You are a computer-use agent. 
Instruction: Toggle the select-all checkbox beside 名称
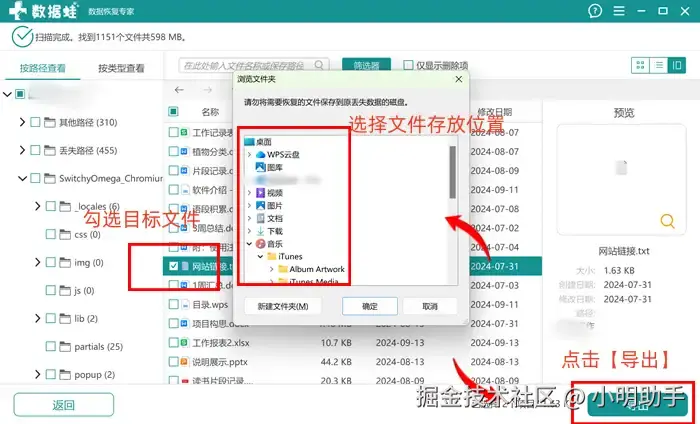pyautogui.click(x=173, y=112)
